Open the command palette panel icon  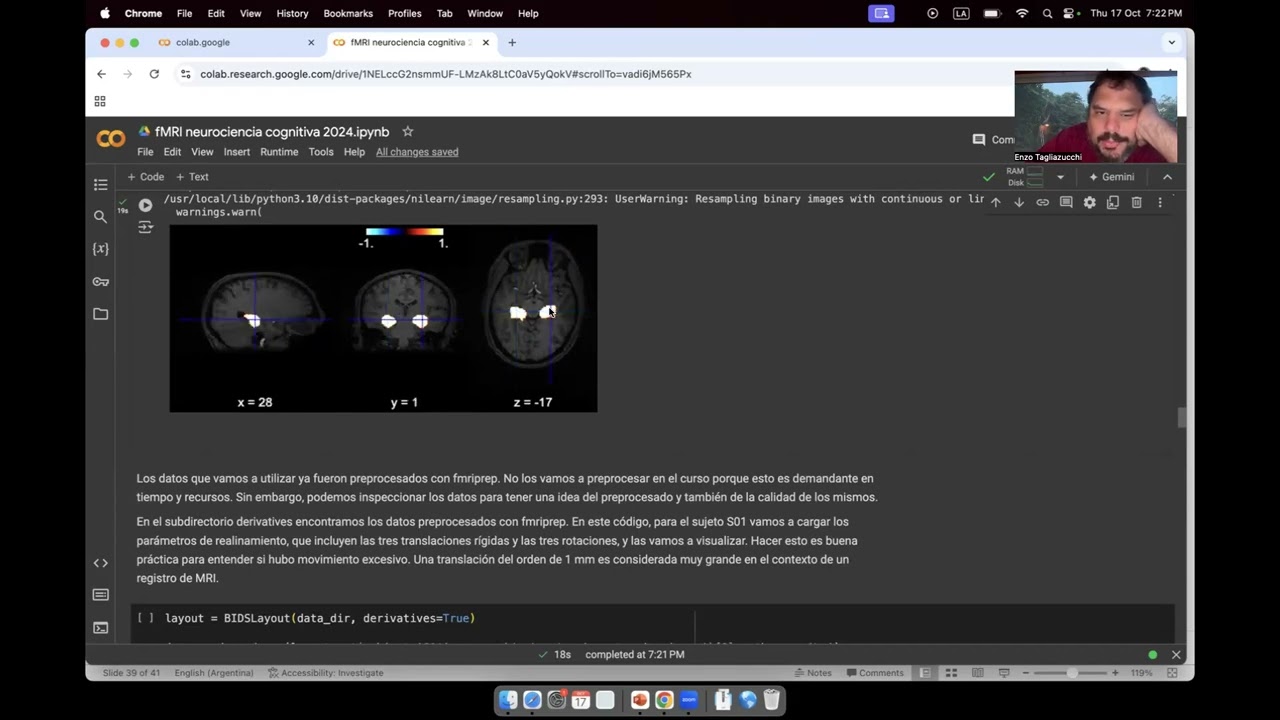(100, 595)
